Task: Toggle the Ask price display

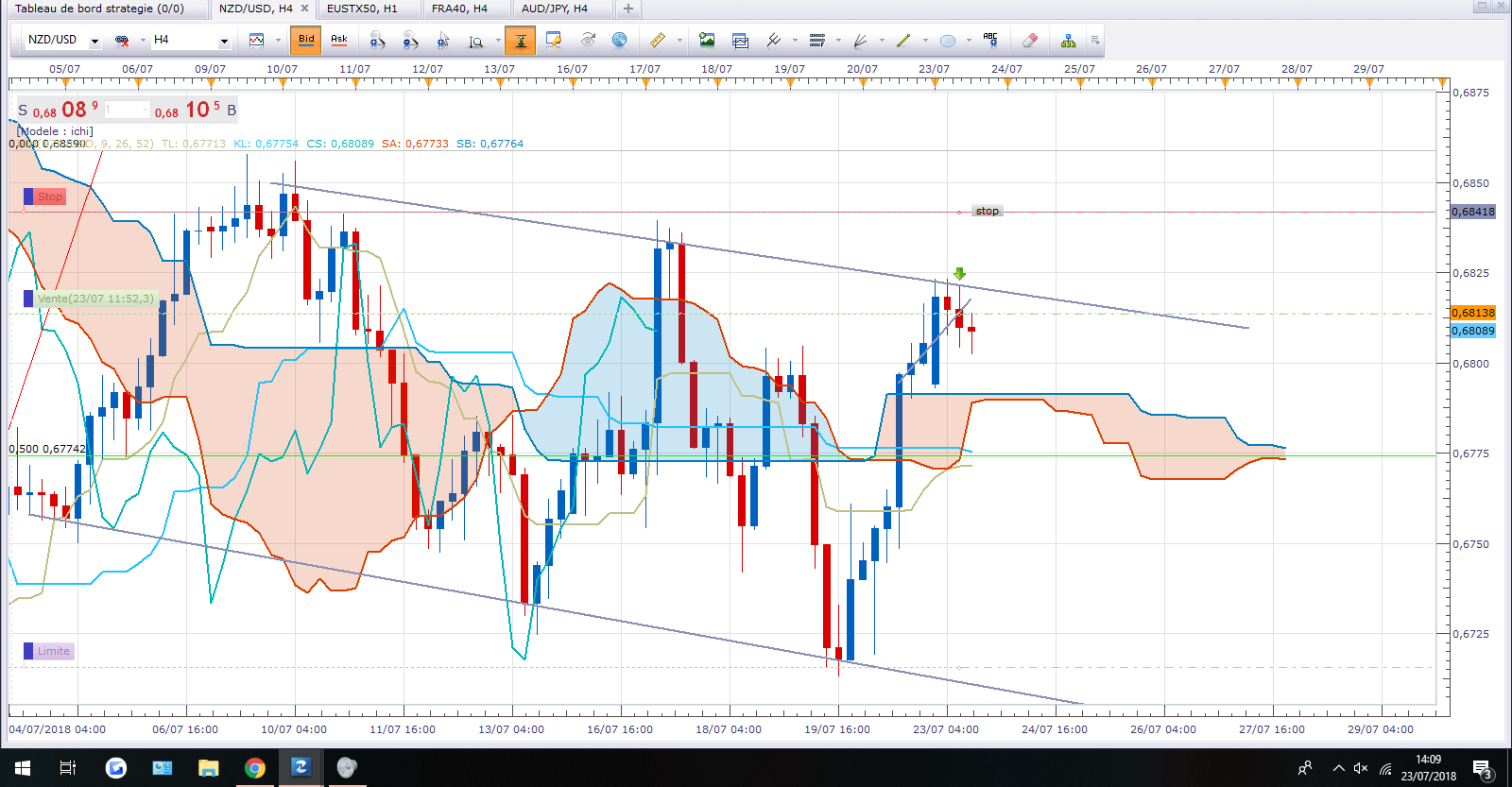Action: (339, 40)
